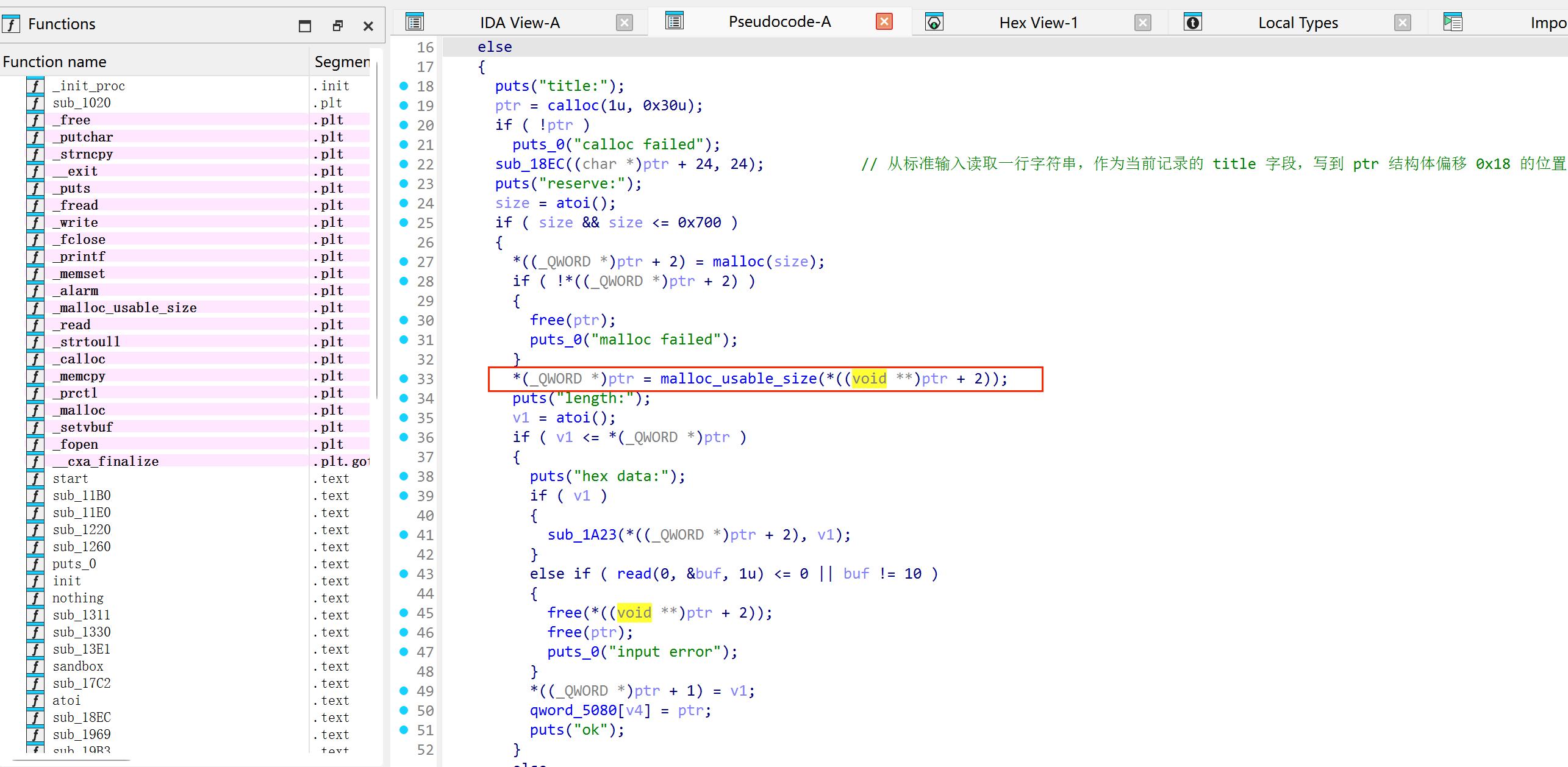Viewport: 1568px width, 767px height.
Task: Close the Pseudocode-A tab
Action: pos(884,21)
